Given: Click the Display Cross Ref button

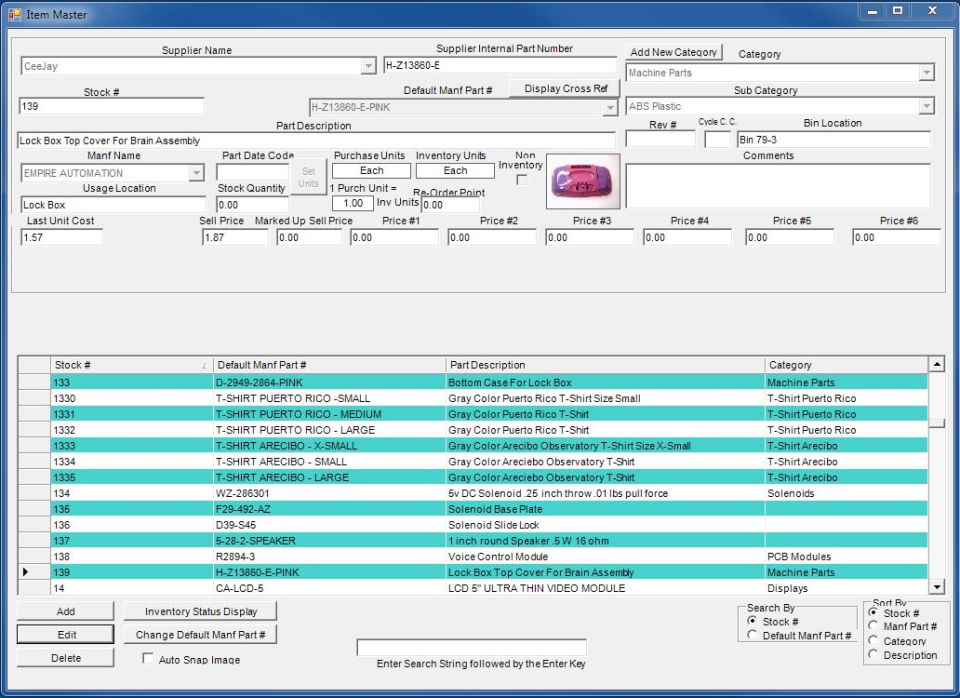Looking at the screenshot, I should (565, 88).
